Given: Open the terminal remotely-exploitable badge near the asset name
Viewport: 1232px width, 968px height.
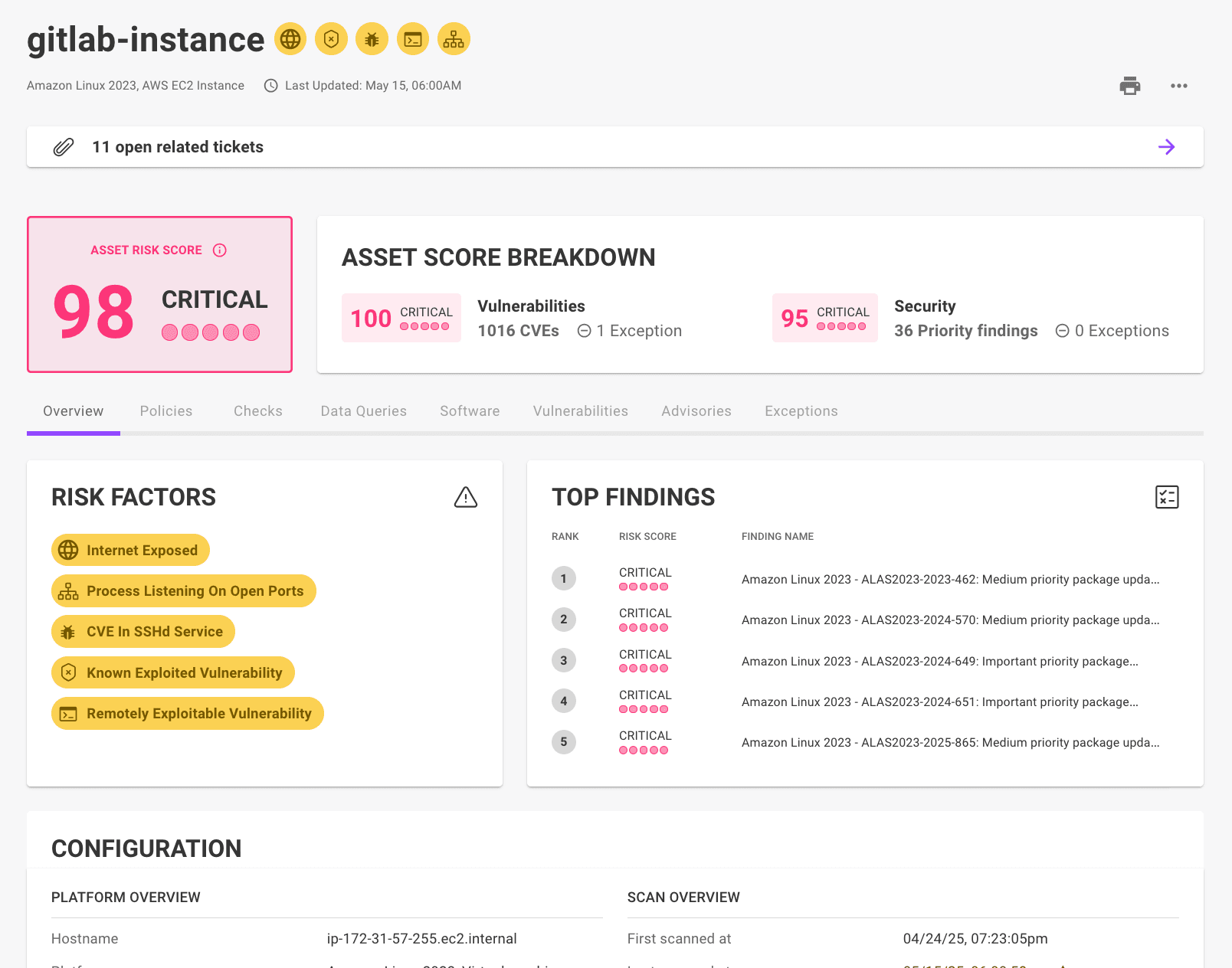Looking at the screenshot, I should pyautogui.click(x=412, y=38).
